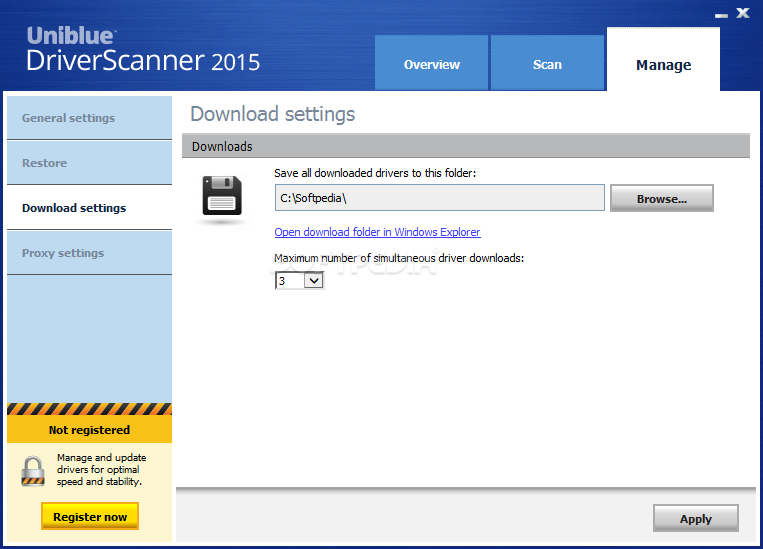The width and height of the screenshot is (763, 549).
Task: Close the DriverScanner window
Action: 743,13
